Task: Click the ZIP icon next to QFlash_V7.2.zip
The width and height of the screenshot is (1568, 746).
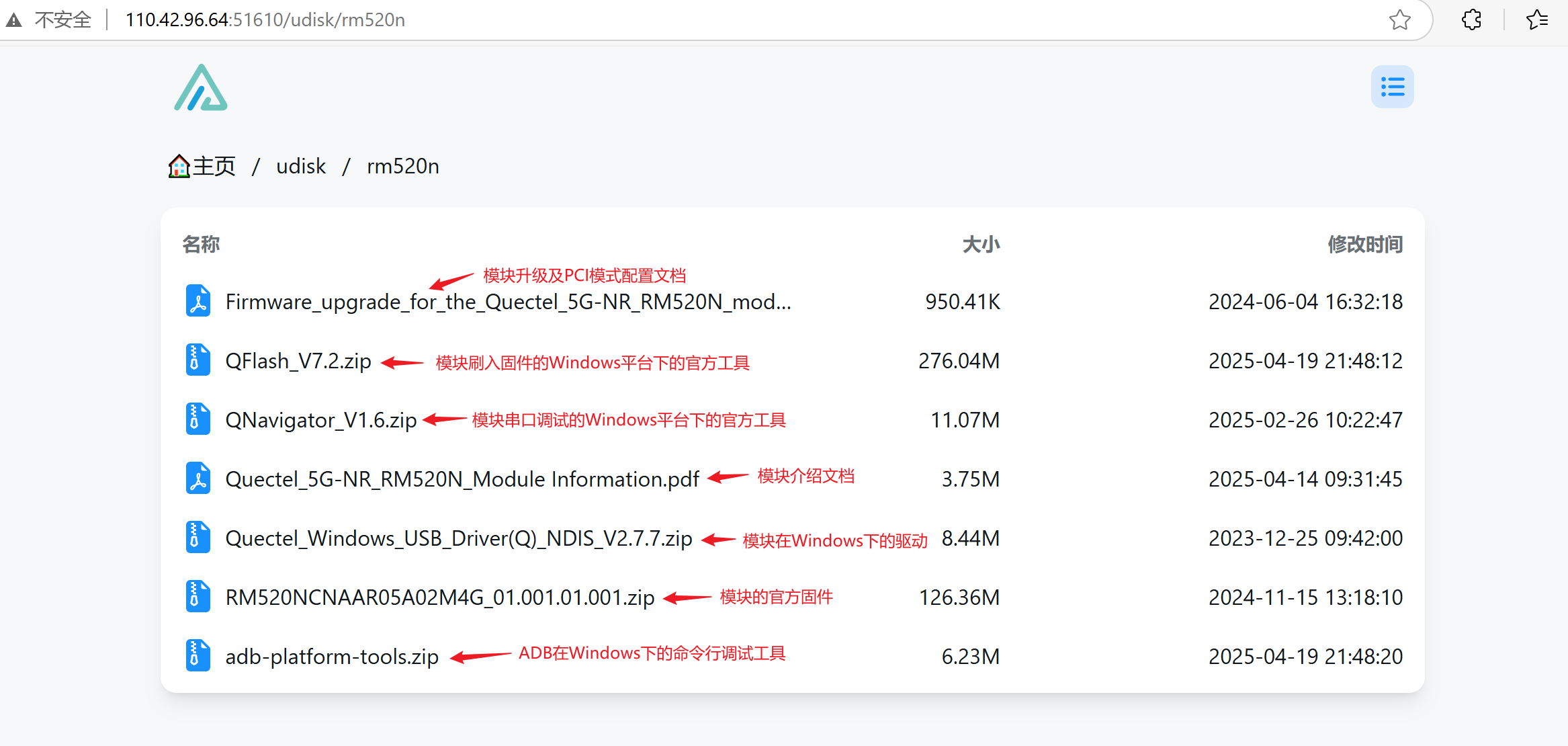Action: point(198,360)
